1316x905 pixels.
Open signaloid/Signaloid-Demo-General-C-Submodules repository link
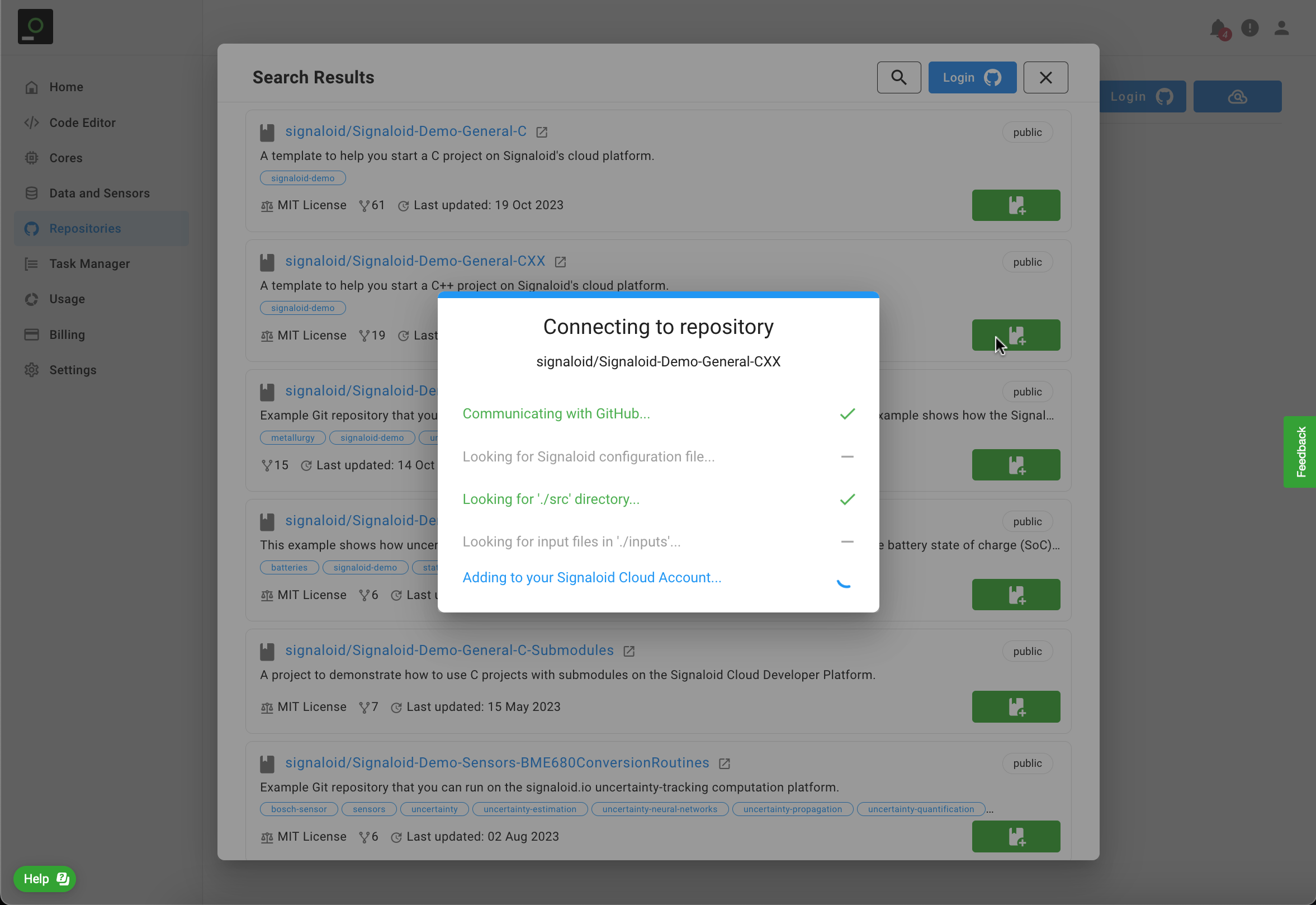449,651
